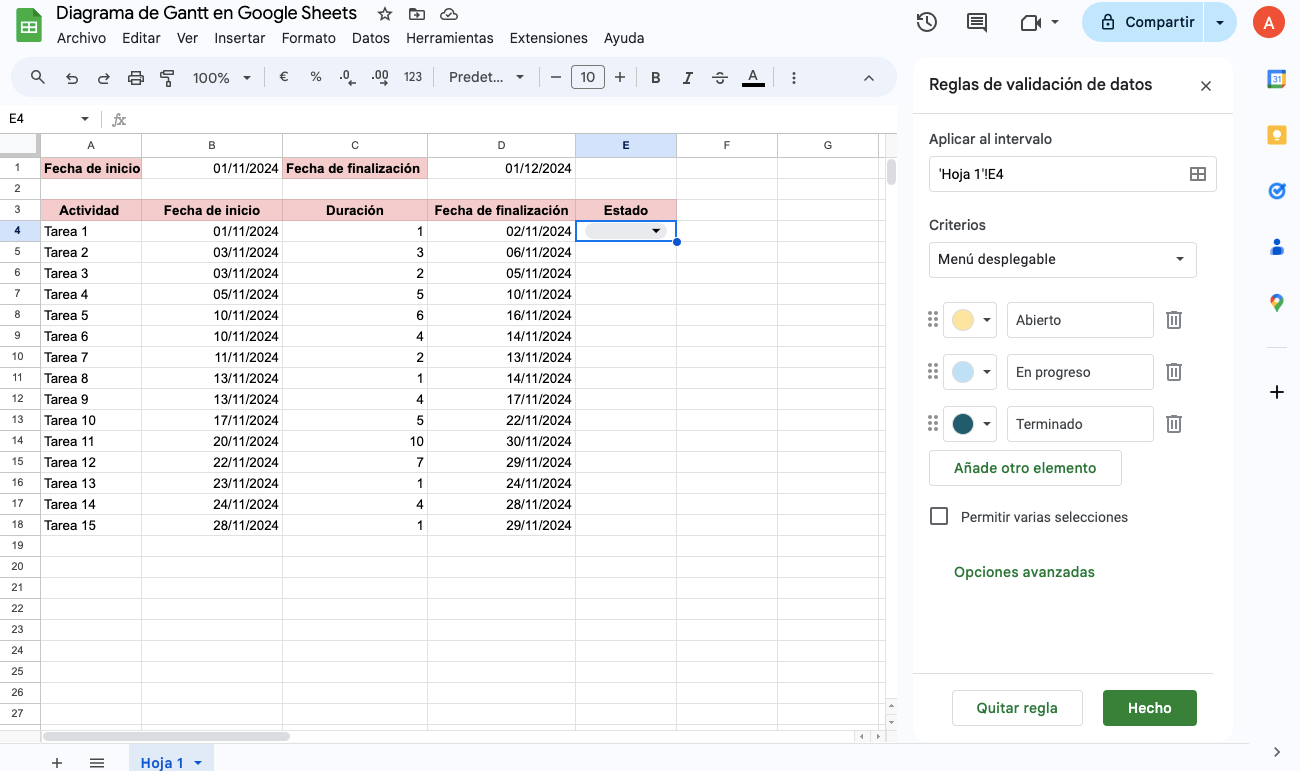Expand the Name box dropdown arrow

point(85,119)
